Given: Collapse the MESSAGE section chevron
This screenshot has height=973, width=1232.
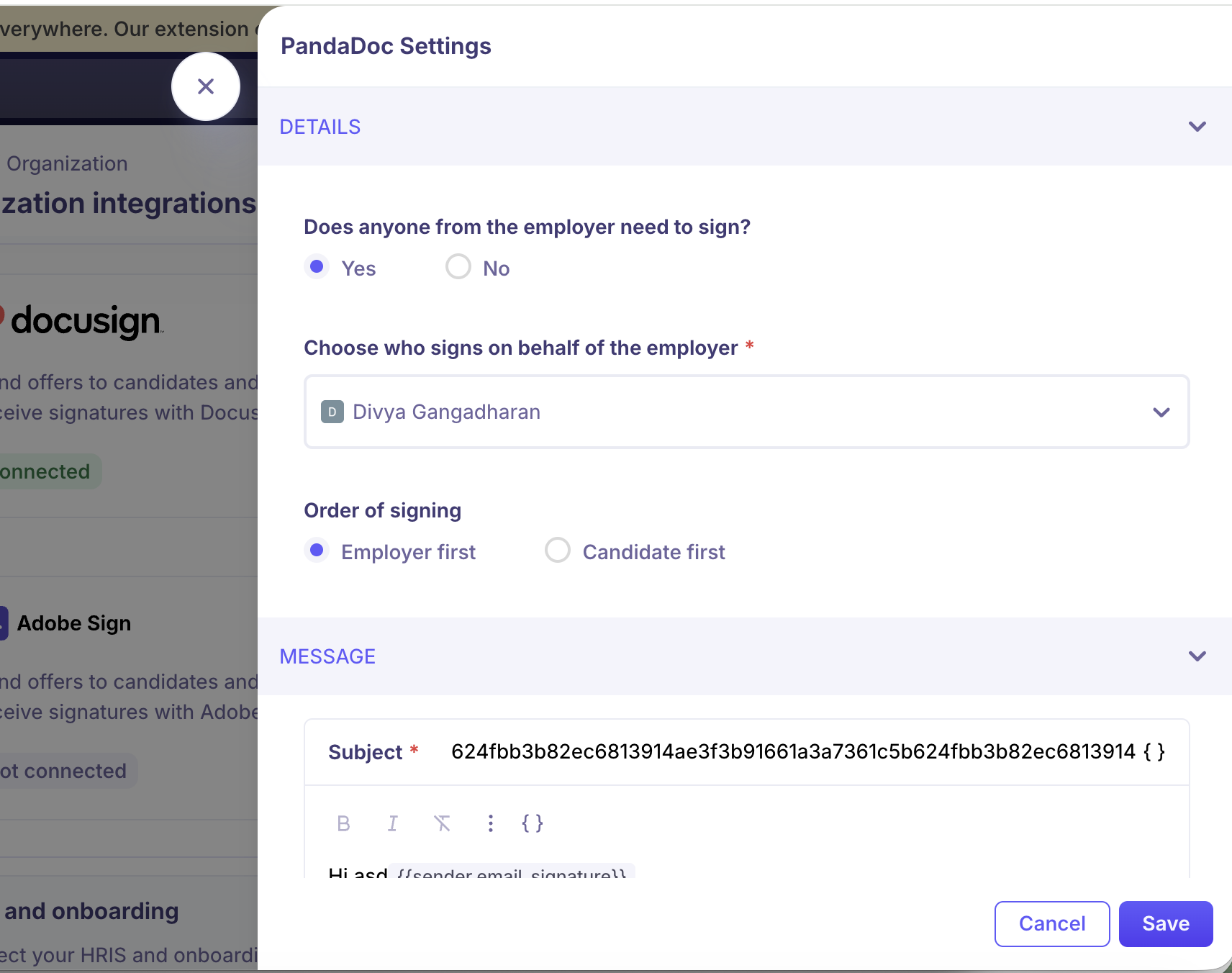Looking at the screenshot, I should (x=1197, y=656).
